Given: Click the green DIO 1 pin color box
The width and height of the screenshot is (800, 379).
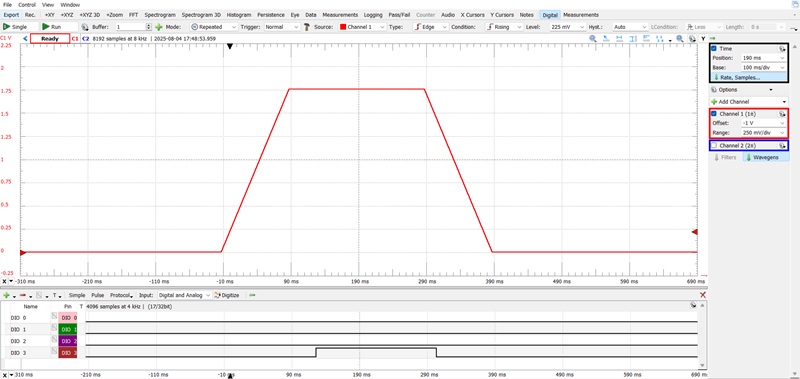Looking at the screenshot, I should [x=68, y=329].
